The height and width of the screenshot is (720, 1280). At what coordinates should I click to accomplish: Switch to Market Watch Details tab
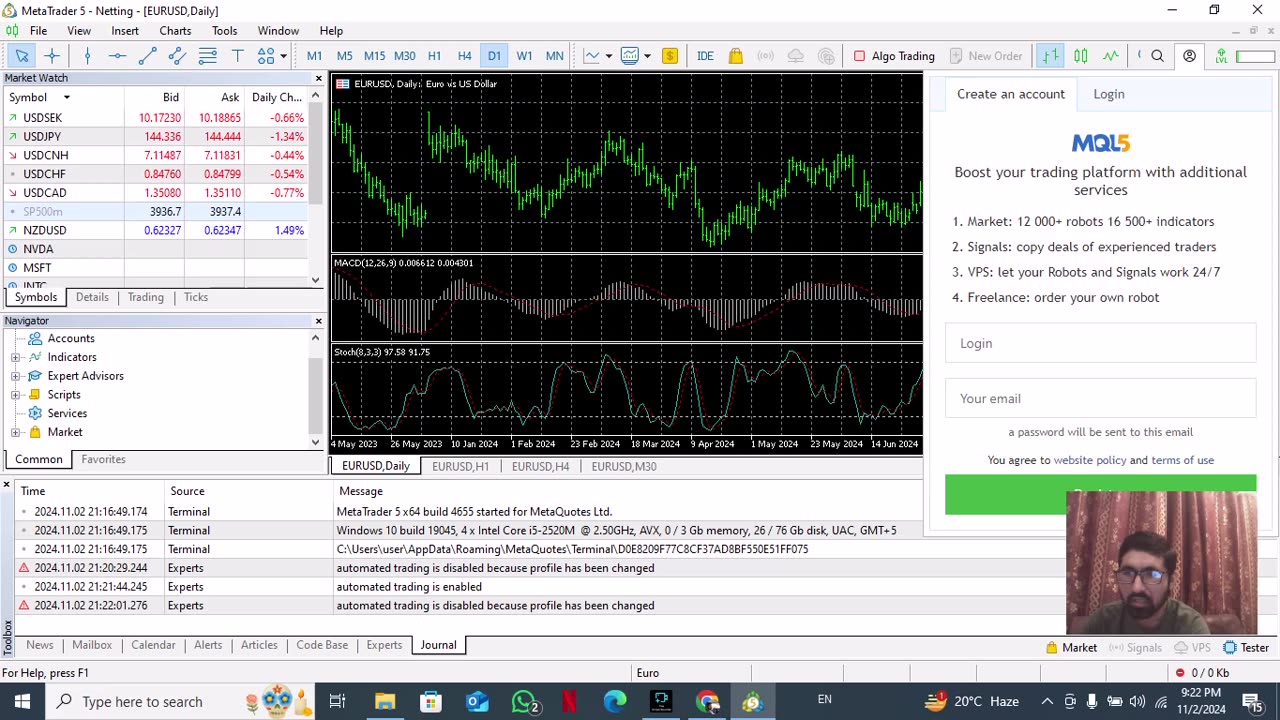pyautogui.click(x=92, y=297)
